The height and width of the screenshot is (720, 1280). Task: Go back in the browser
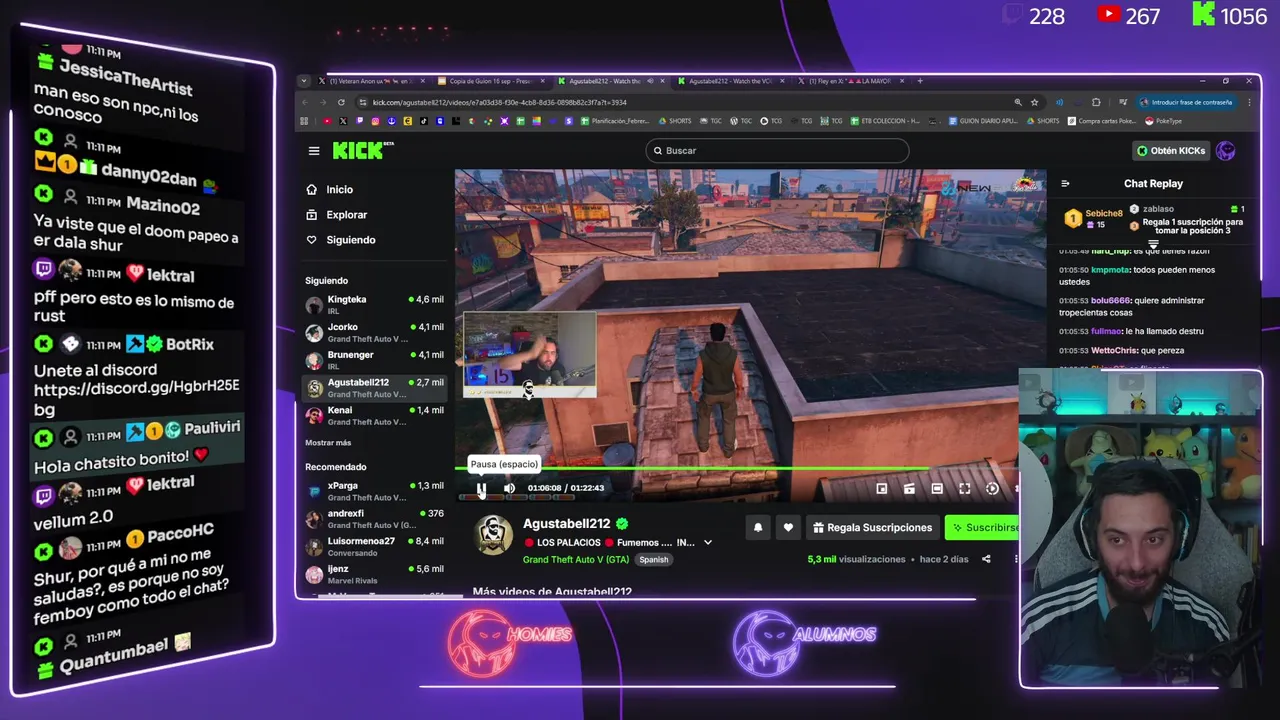click(306, 102)
